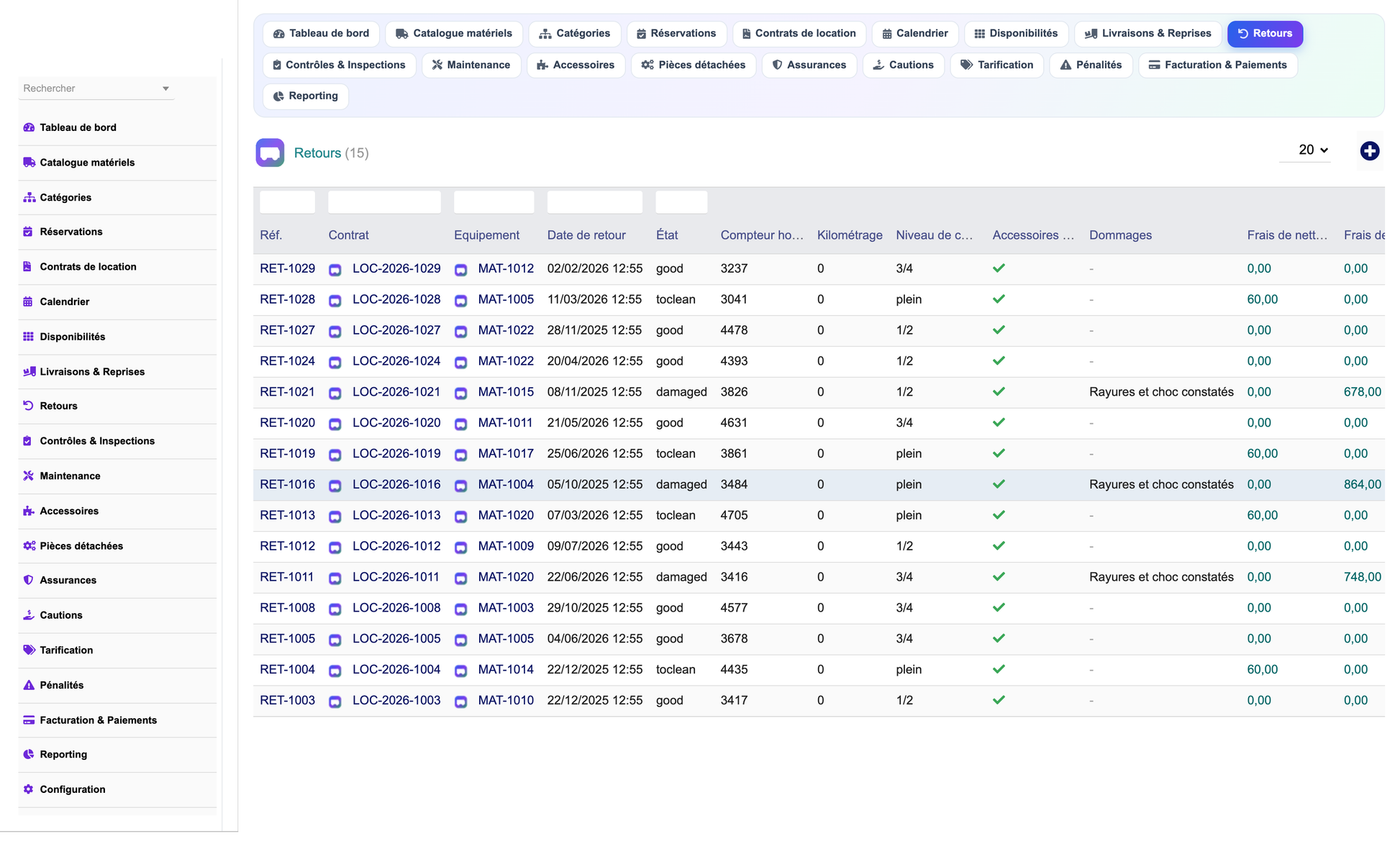This screenshot has width=1400, height=867.
Task: Click accessories checkmark in RET-1003 row
Action: [999, 700]
